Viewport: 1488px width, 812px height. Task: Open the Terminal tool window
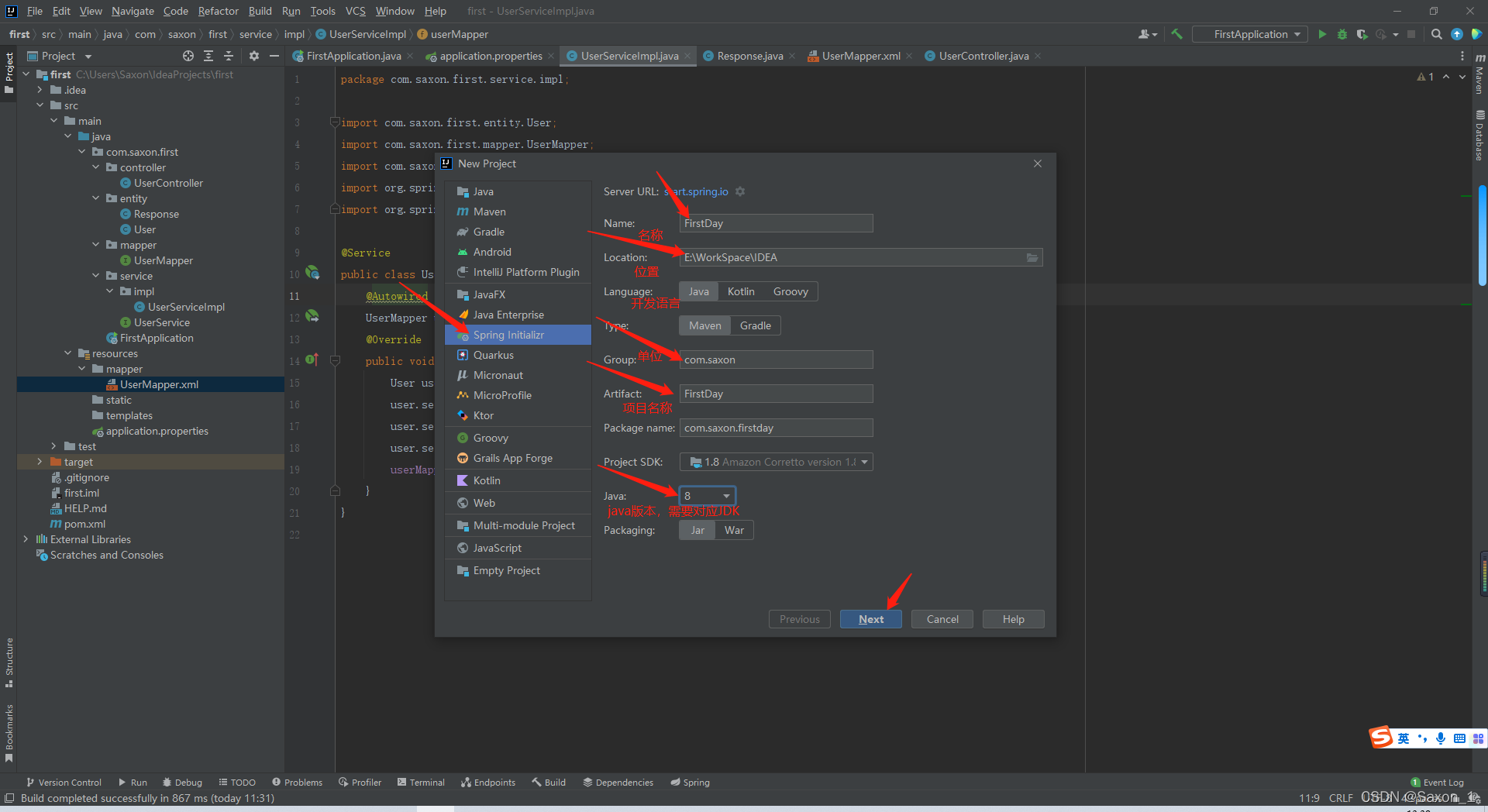coord(421,783)
